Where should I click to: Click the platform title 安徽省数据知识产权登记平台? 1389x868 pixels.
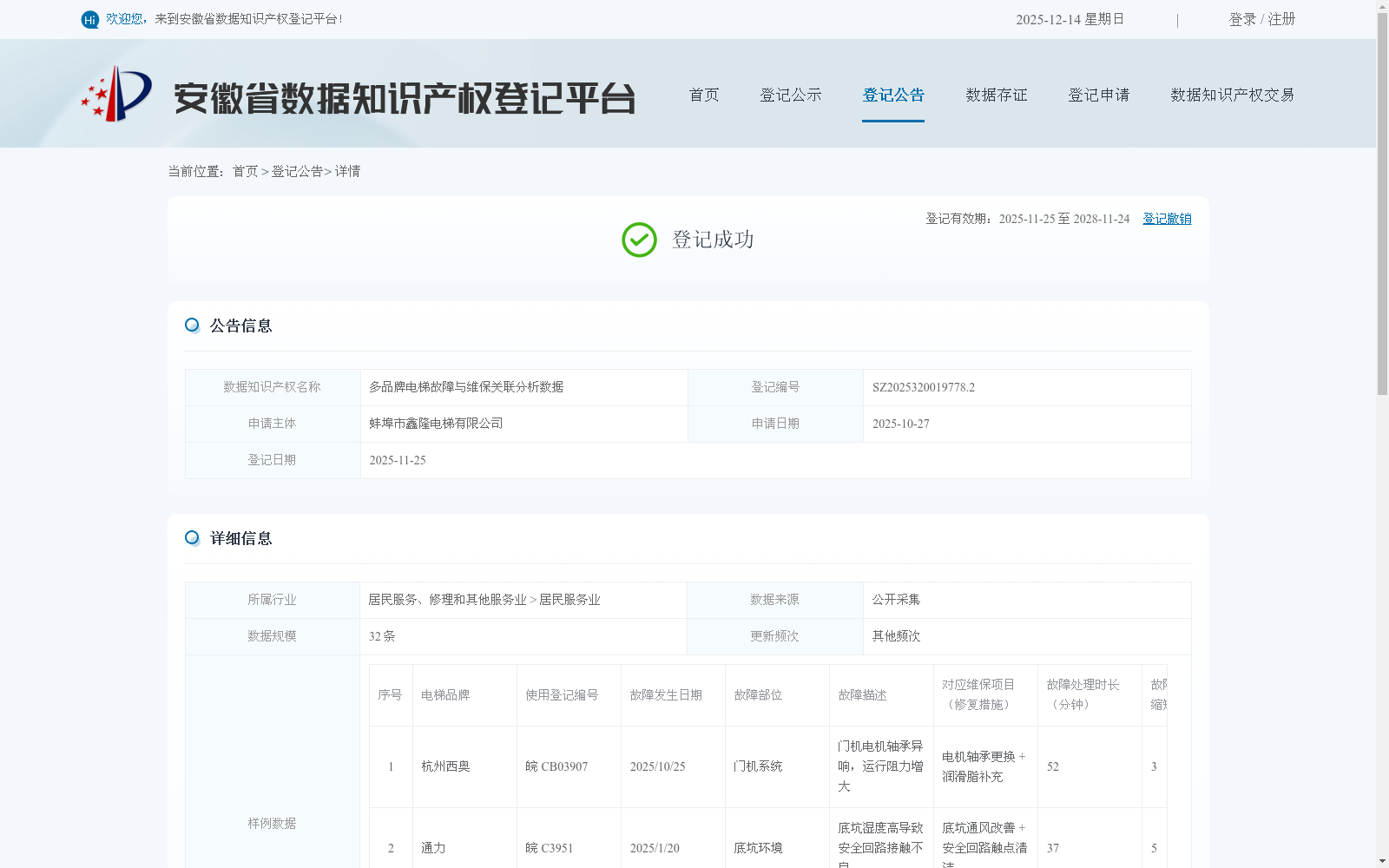[405, 98]
